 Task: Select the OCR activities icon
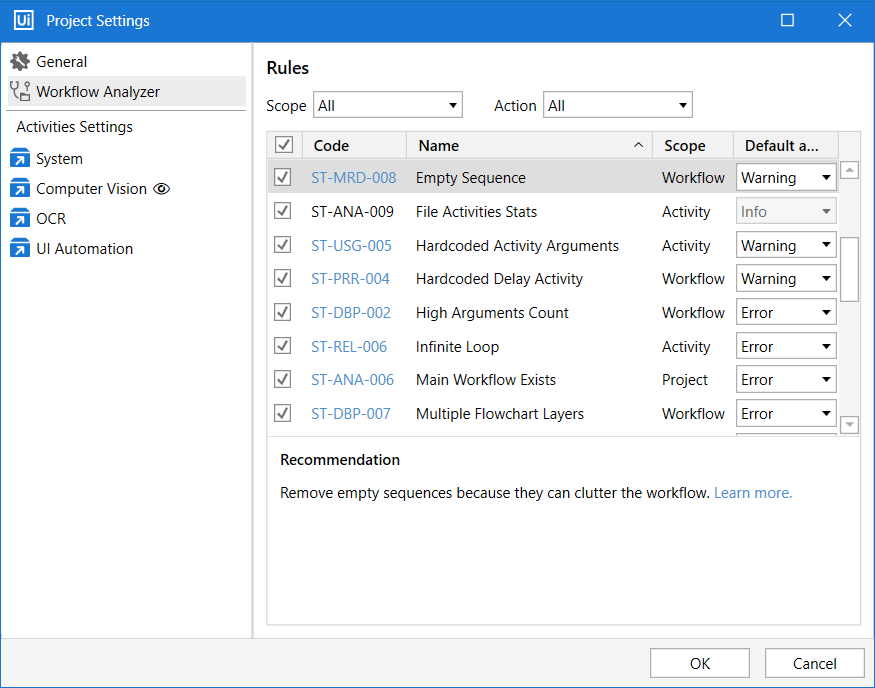[x=19, y=218]
